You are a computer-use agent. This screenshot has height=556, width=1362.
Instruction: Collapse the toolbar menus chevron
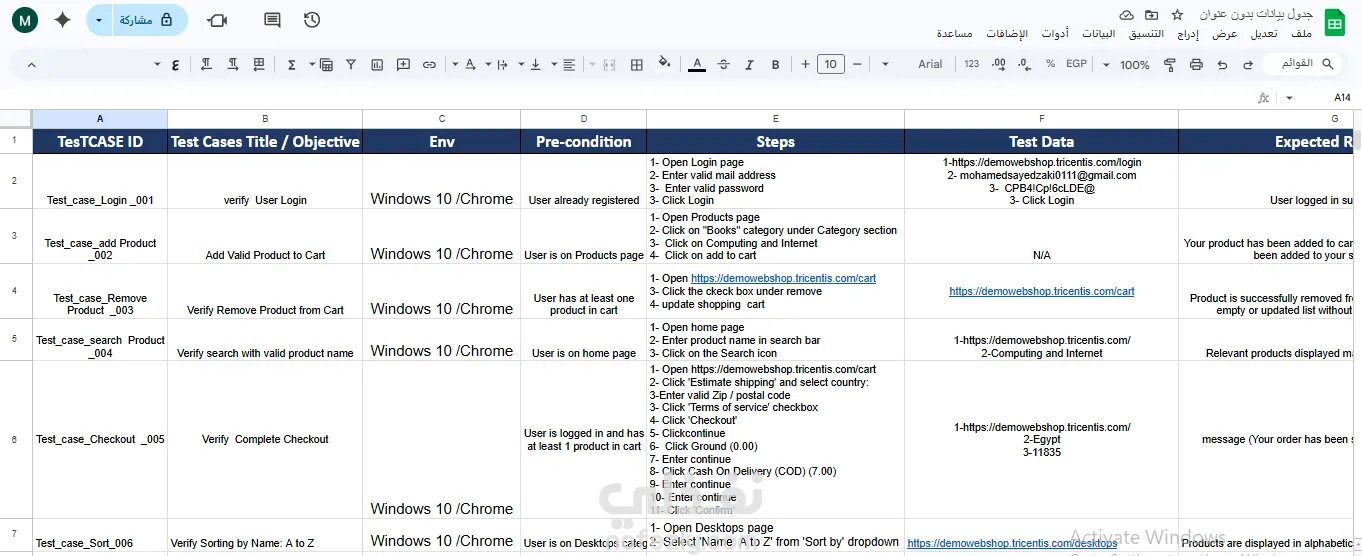click(x=31, y=65)
